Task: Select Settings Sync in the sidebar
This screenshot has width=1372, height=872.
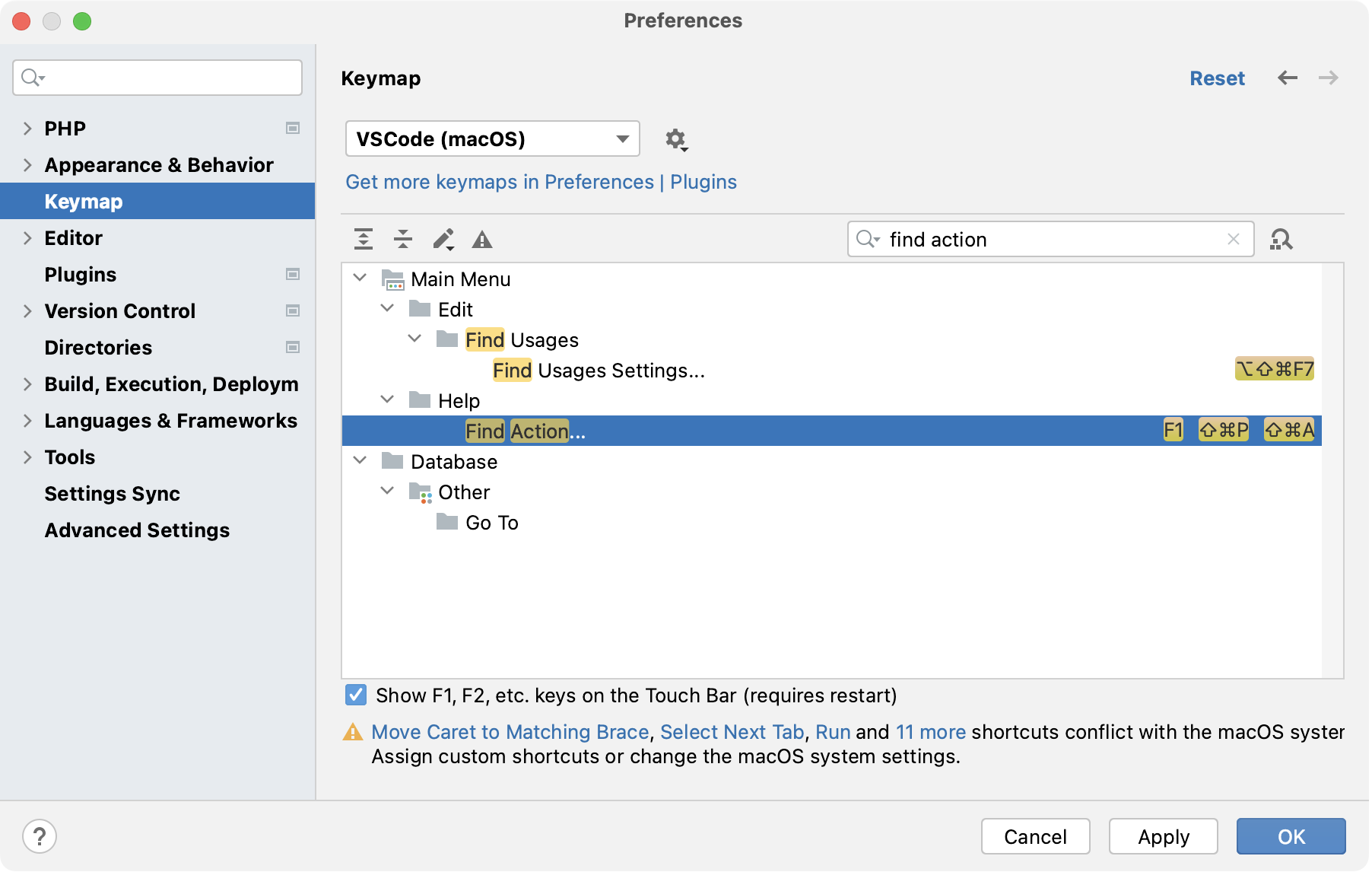Action: tap(112, 494)
